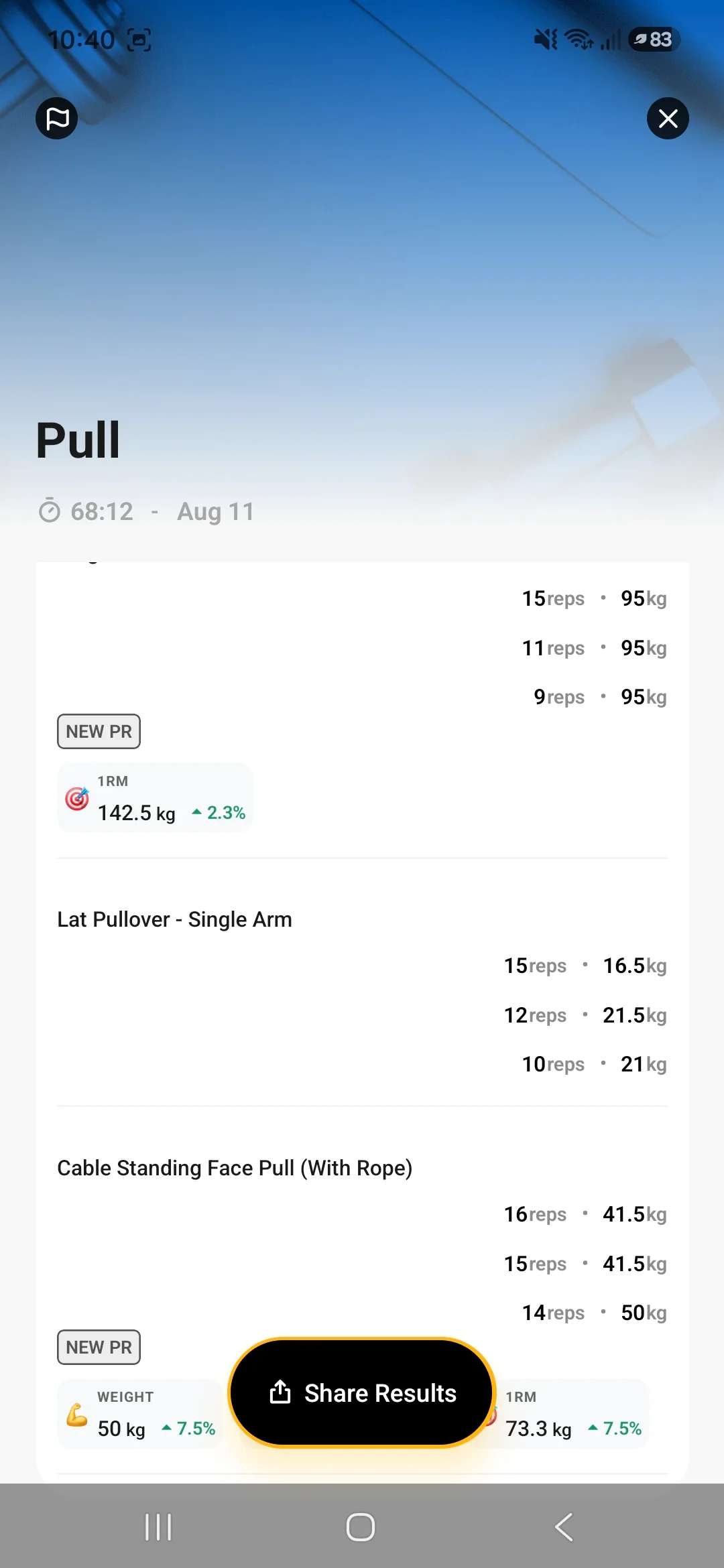Tap the flag icon at top left
This screenshot has height=1568, width=724.
pyautogui.click(x=57, y=119)
